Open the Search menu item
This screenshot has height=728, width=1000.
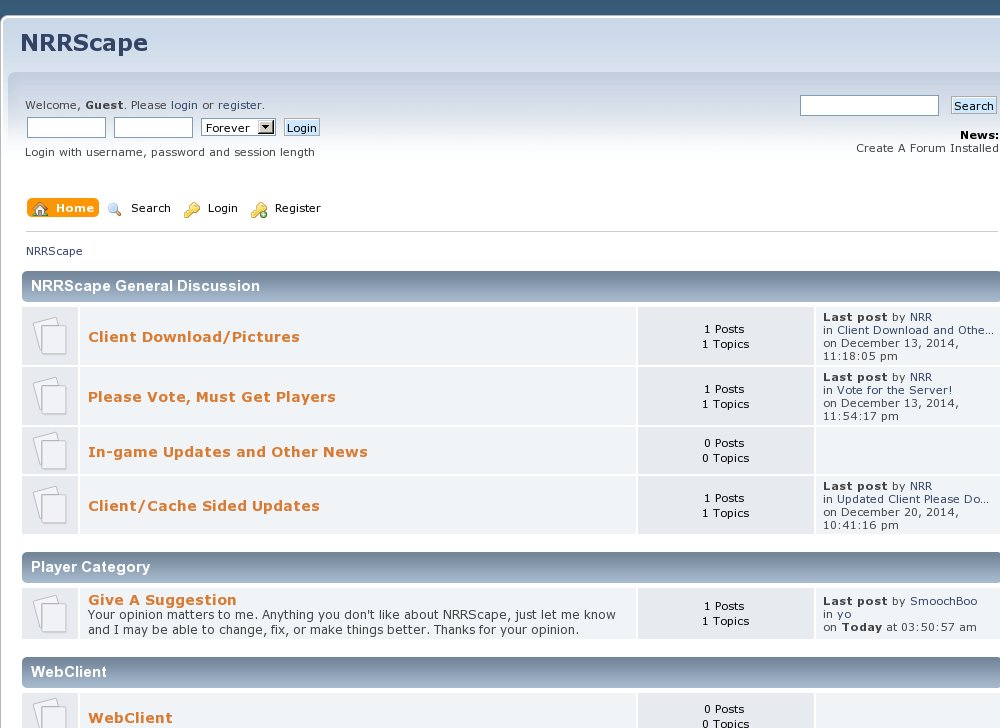pyautogui.click(x=150, y=209)
